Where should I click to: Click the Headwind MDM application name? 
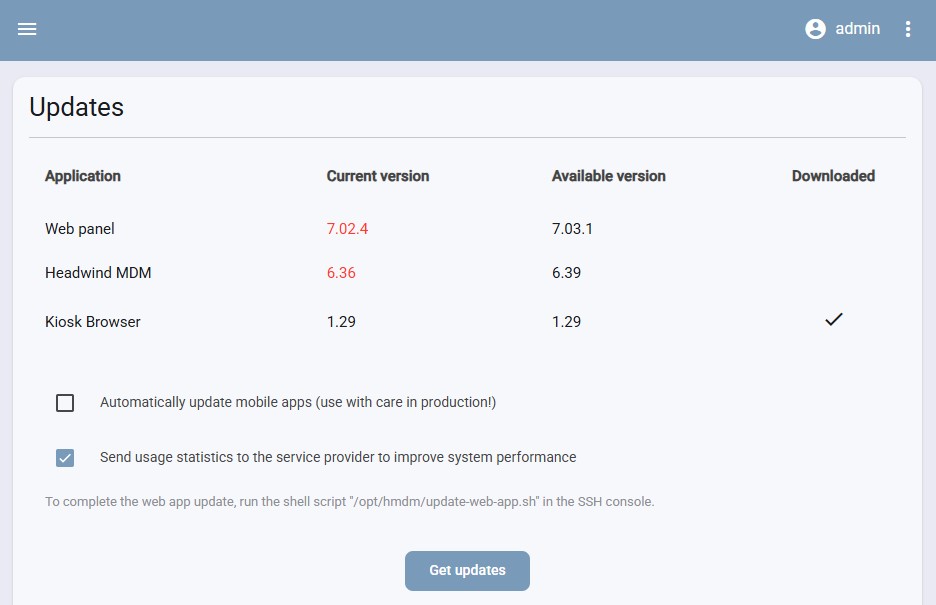pos(98,273)
